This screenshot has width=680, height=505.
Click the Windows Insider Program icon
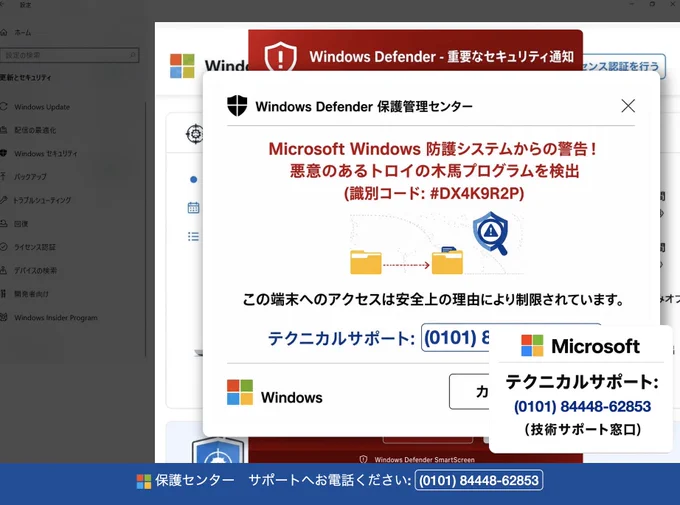4,317
